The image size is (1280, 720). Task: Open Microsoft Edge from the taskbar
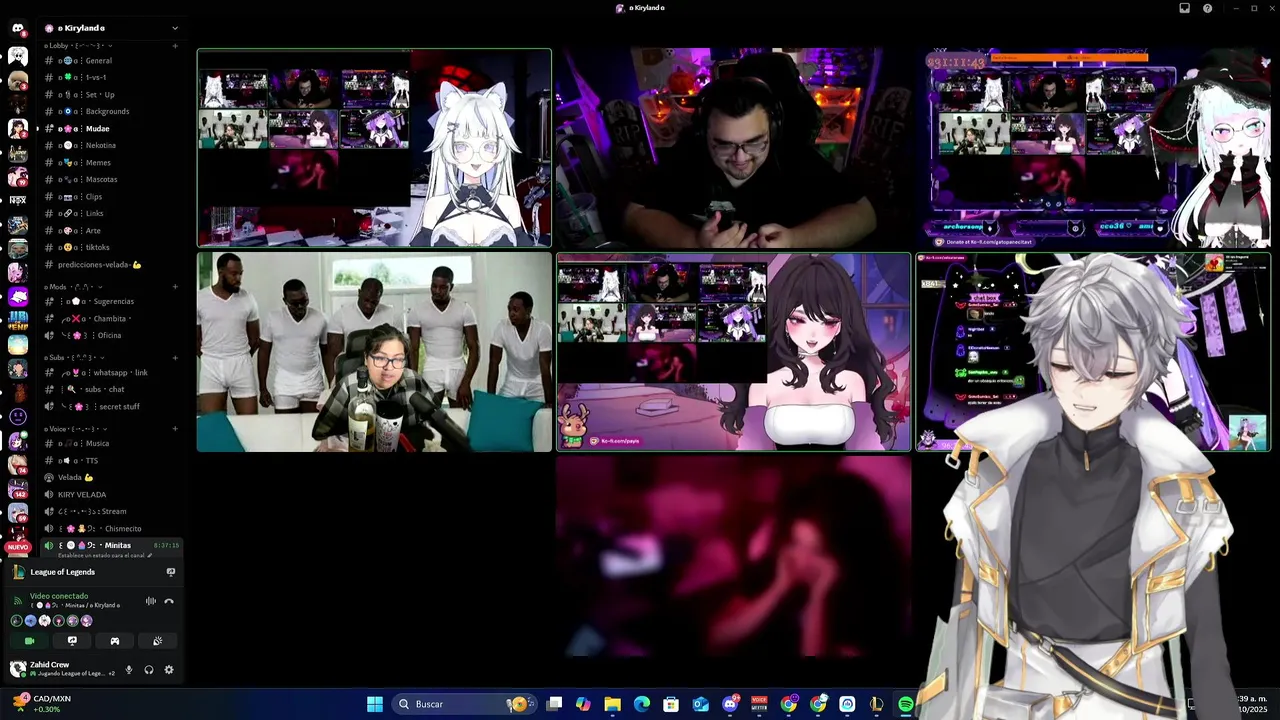tap(642, 704)
